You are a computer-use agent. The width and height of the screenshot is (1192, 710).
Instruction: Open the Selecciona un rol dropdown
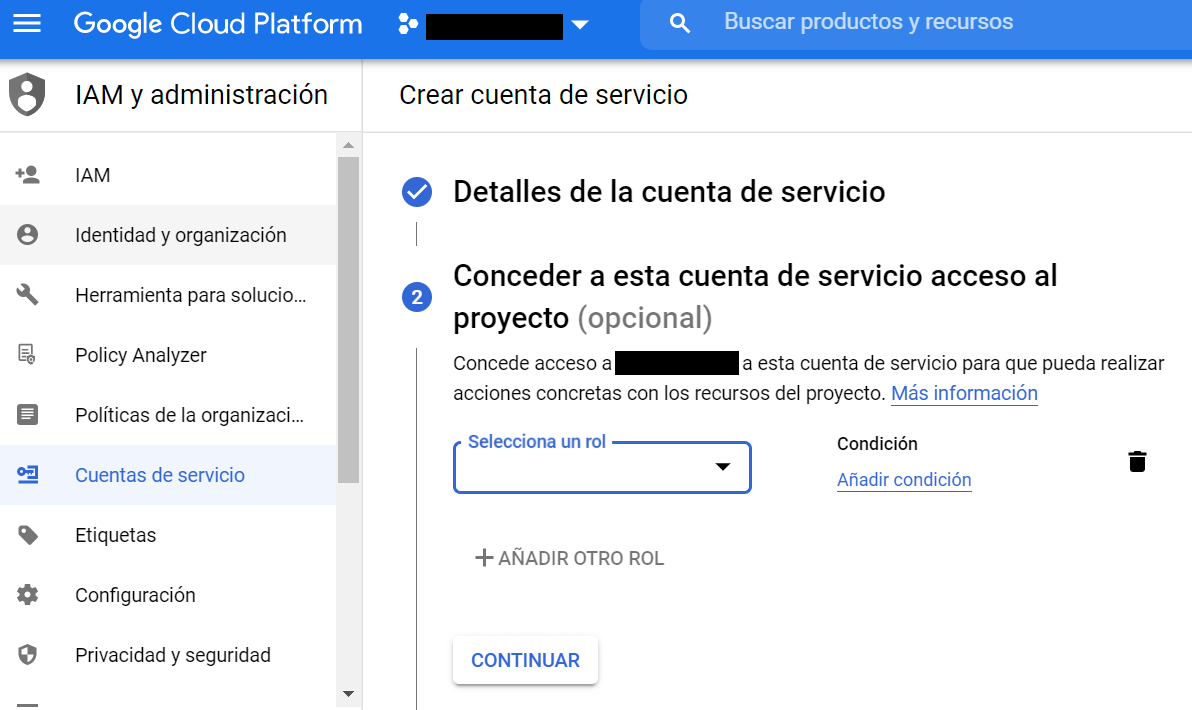coord(602,468)
